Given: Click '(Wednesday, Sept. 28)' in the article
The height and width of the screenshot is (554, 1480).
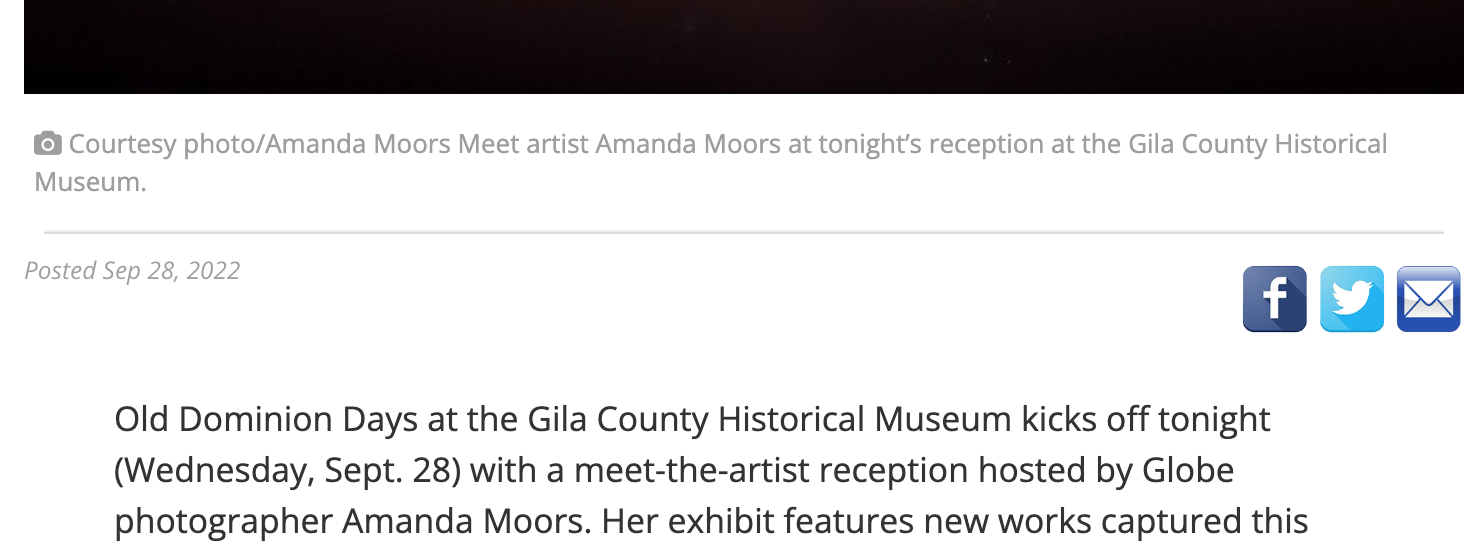Looking at the screenshot, I should click(288, 470).
